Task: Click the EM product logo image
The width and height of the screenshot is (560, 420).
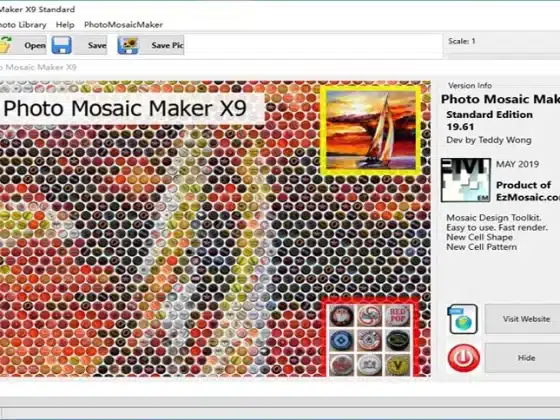Action: pyautogui.click(x=466, y=180)
